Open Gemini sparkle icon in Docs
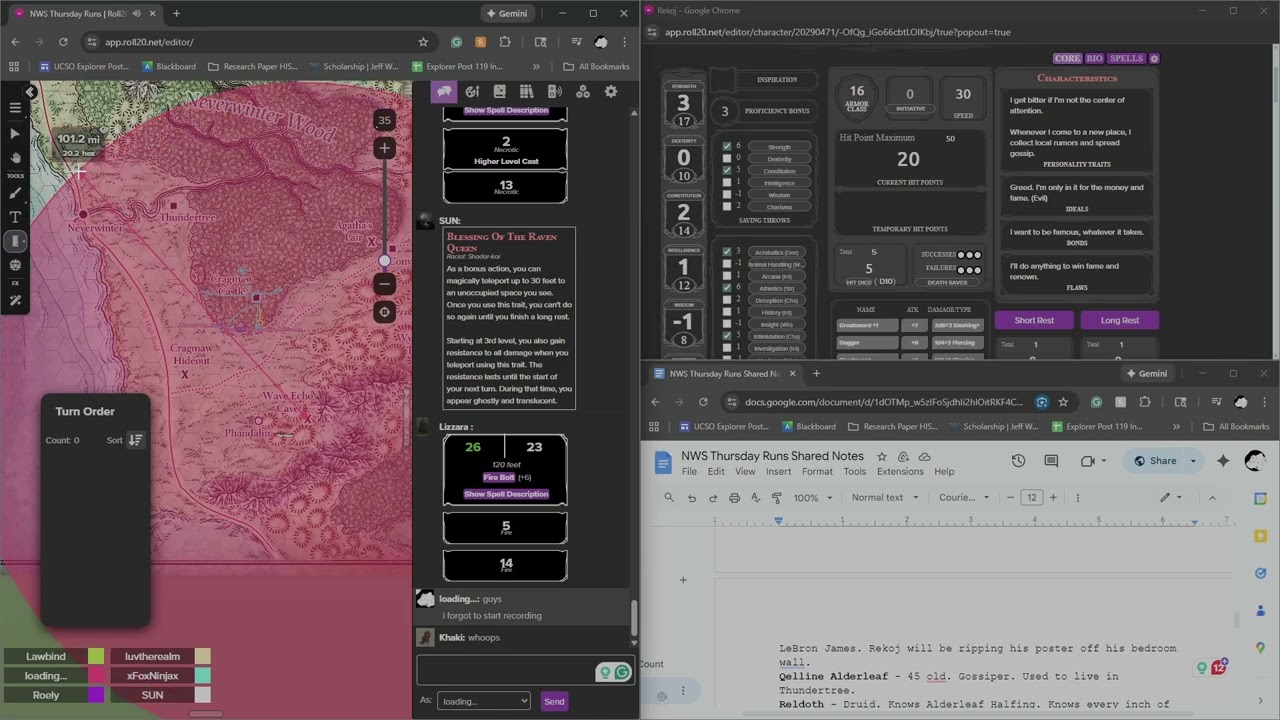The height and width of the screenshot is (720, 1280). 1223,461
